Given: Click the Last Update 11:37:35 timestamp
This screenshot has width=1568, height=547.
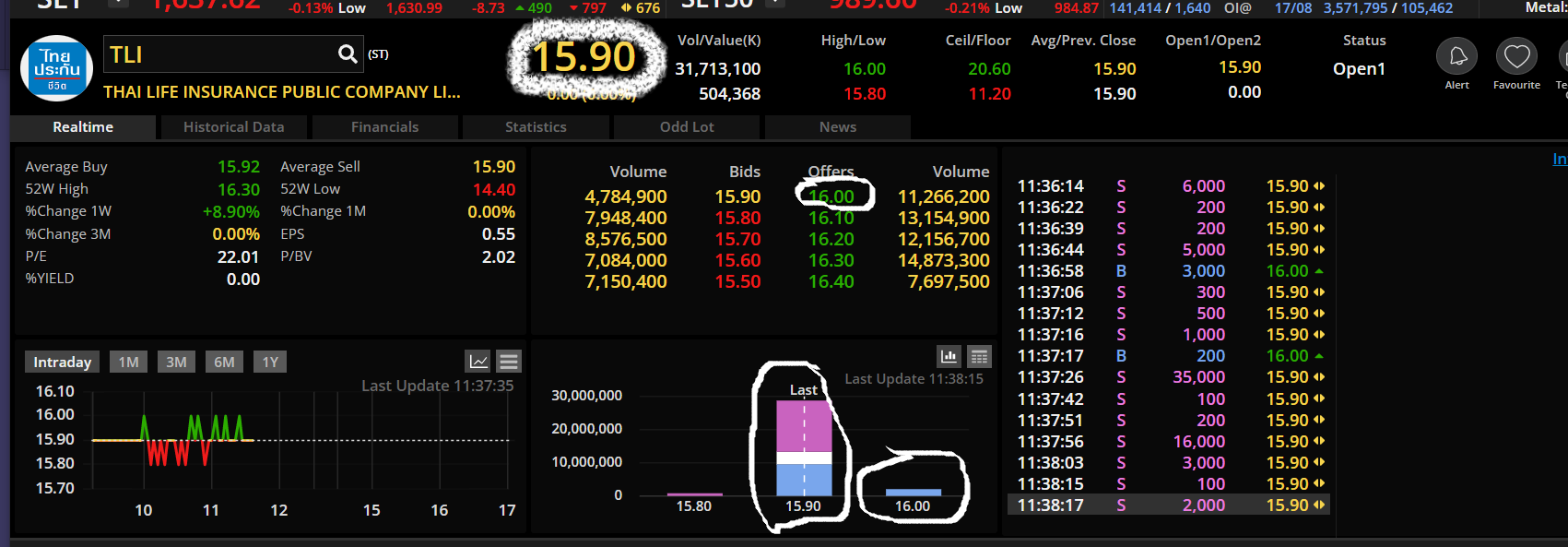Looking at the screenshot, I should [438, 386].
